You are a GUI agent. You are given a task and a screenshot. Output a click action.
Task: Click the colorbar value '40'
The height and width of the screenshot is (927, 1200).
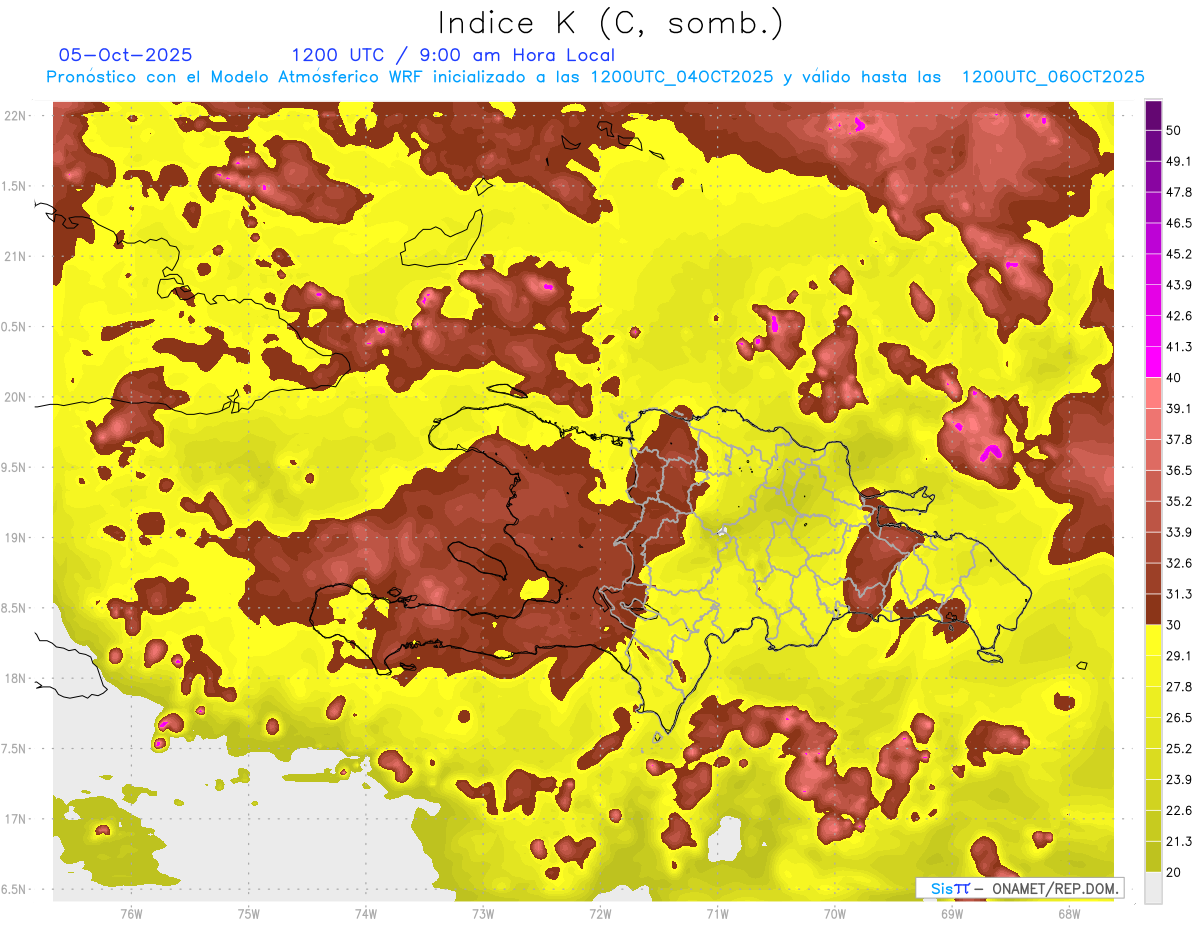(x=1173, y=377)
